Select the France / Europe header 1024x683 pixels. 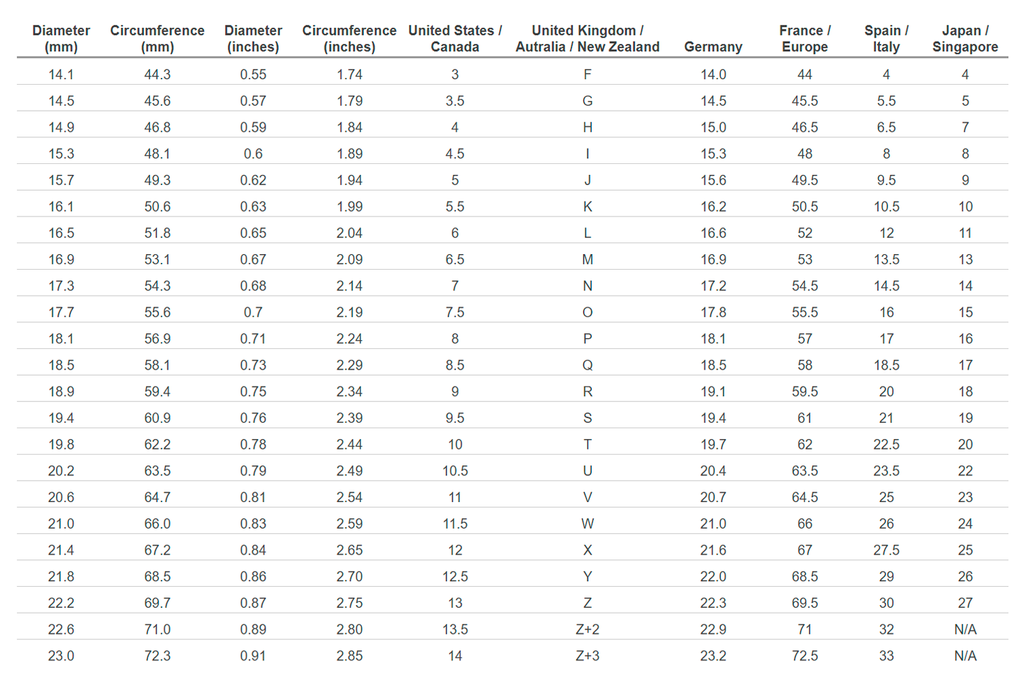(x=805, y=39)
